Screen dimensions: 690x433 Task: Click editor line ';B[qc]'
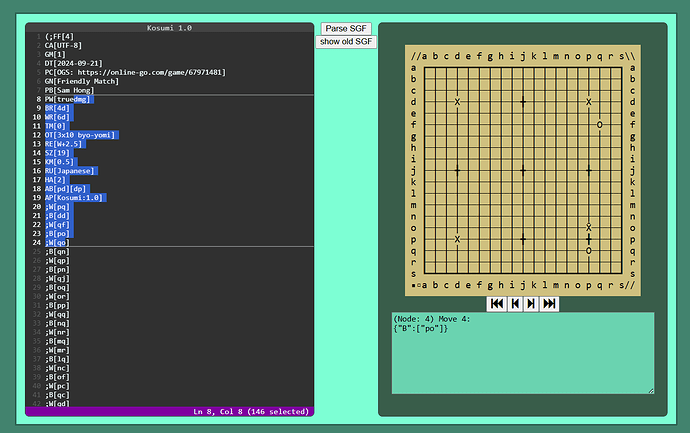57,395
